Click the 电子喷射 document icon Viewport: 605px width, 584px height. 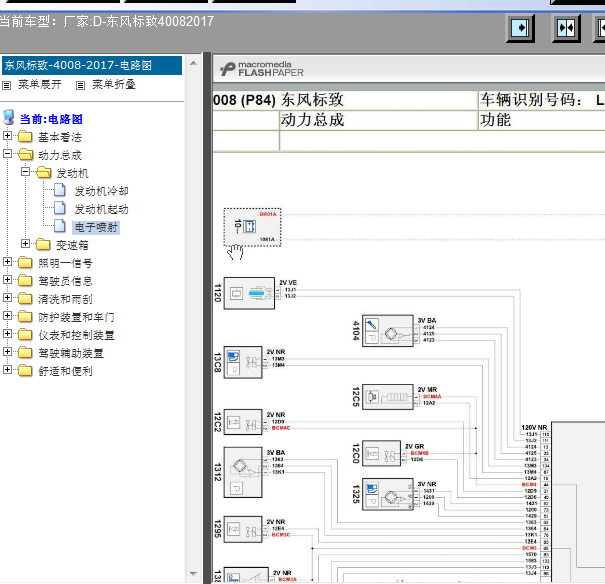point(59,226)
